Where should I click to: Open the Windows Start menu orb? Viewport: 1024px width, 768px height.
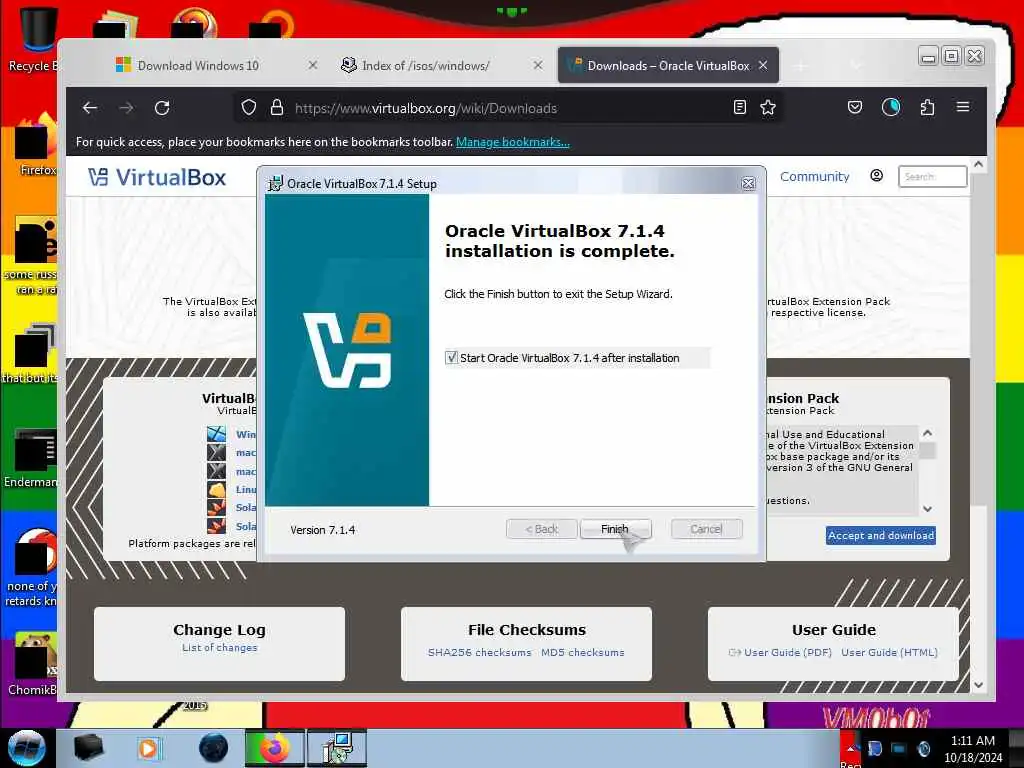click(x=26, y=748)
